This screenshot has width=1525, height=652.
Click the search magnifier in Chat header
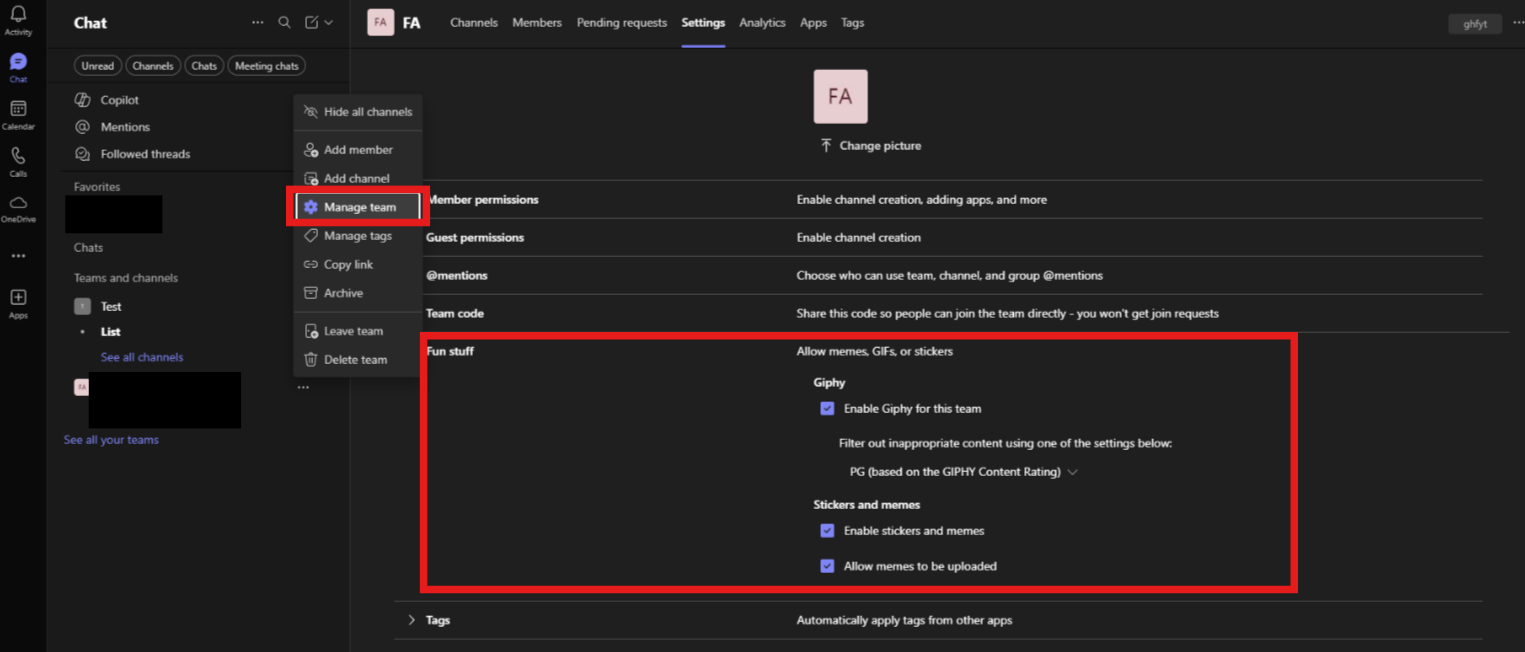tap(285, 22)
